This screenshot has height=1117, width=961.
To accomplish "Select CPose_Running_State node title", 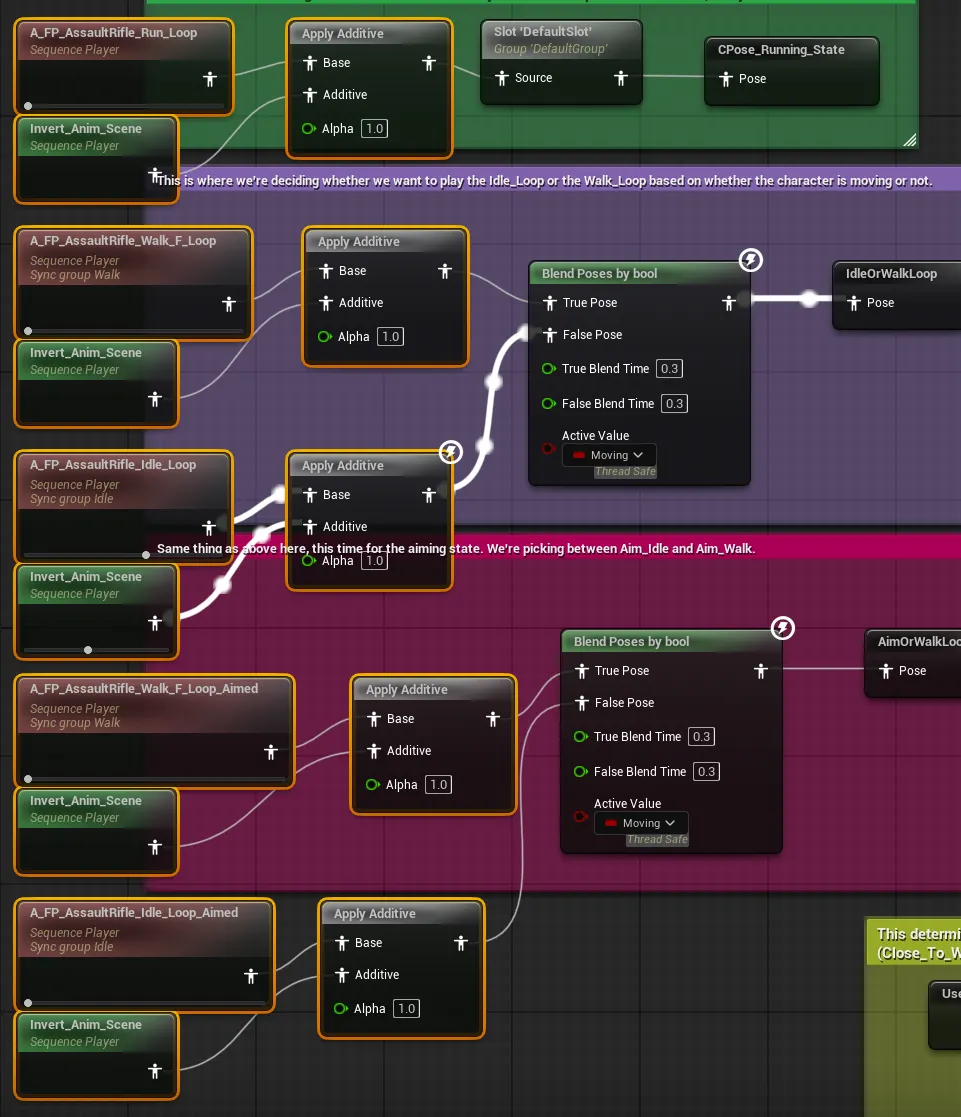I will (781, 50).
